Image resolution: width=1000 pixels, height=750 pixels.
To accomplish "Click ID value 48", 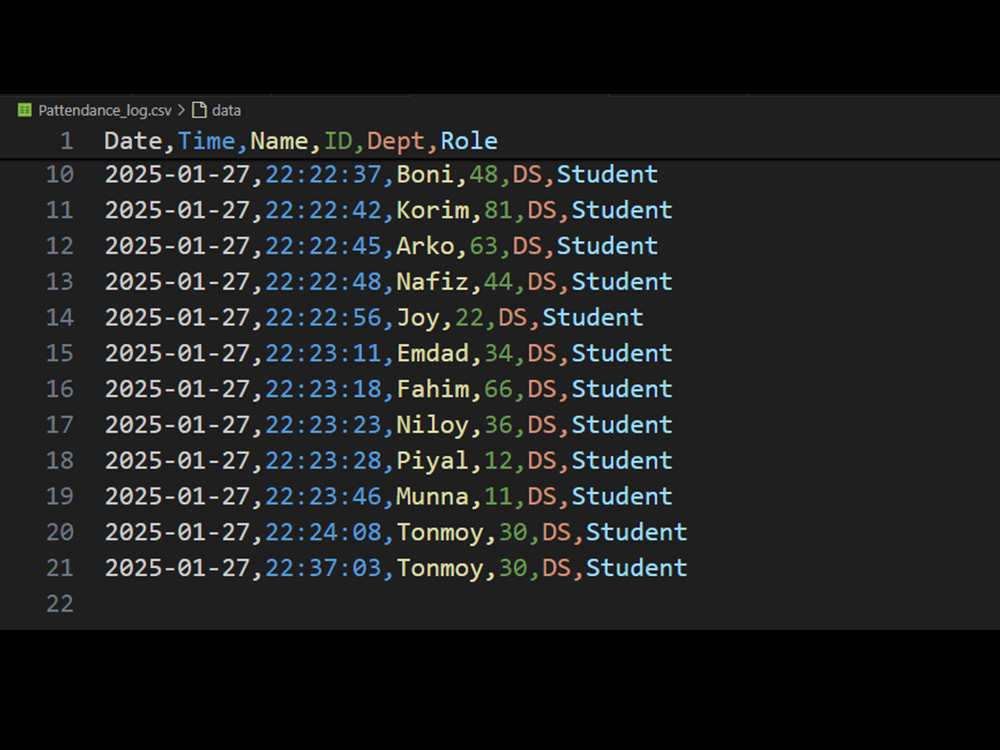I will pyautogui.click(x=483, y=174).
